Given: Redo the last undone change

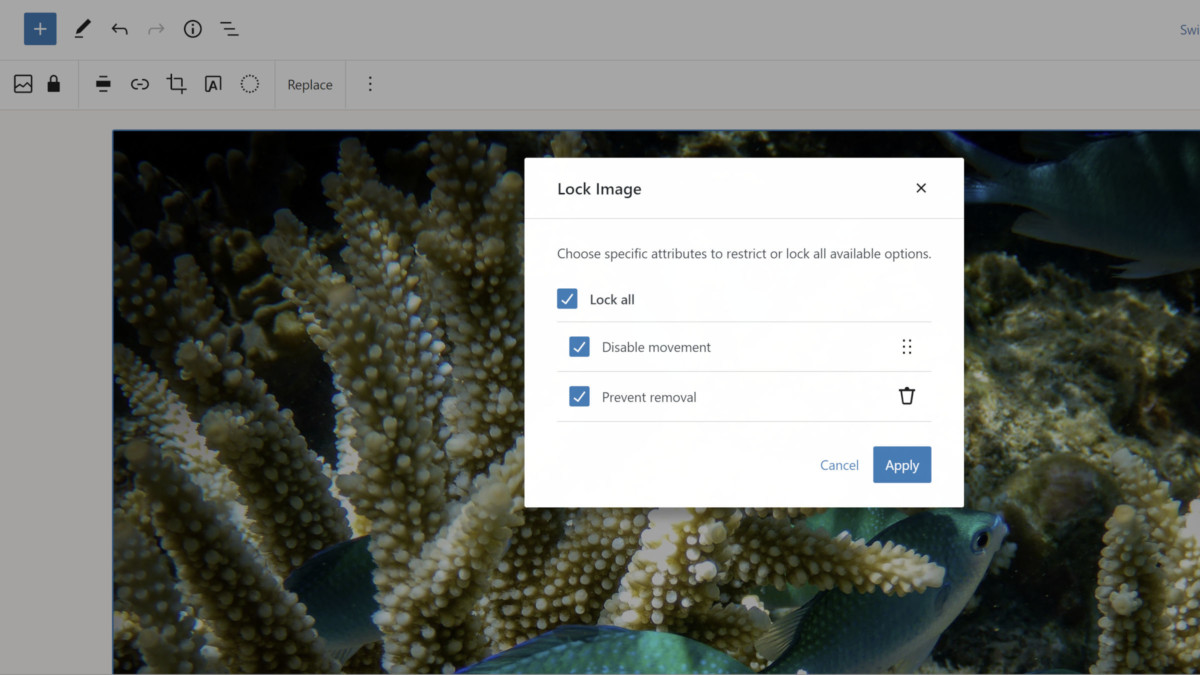Looking at the screenshot, I should [x=156, y=29].
